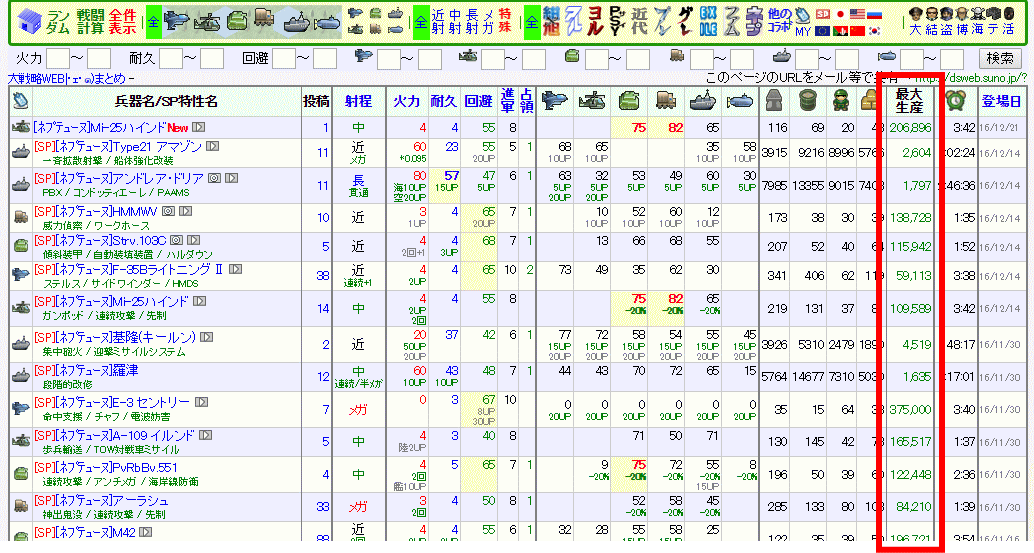Sort table by 火力 column
1034x553 pixels.
pos(406,101)
